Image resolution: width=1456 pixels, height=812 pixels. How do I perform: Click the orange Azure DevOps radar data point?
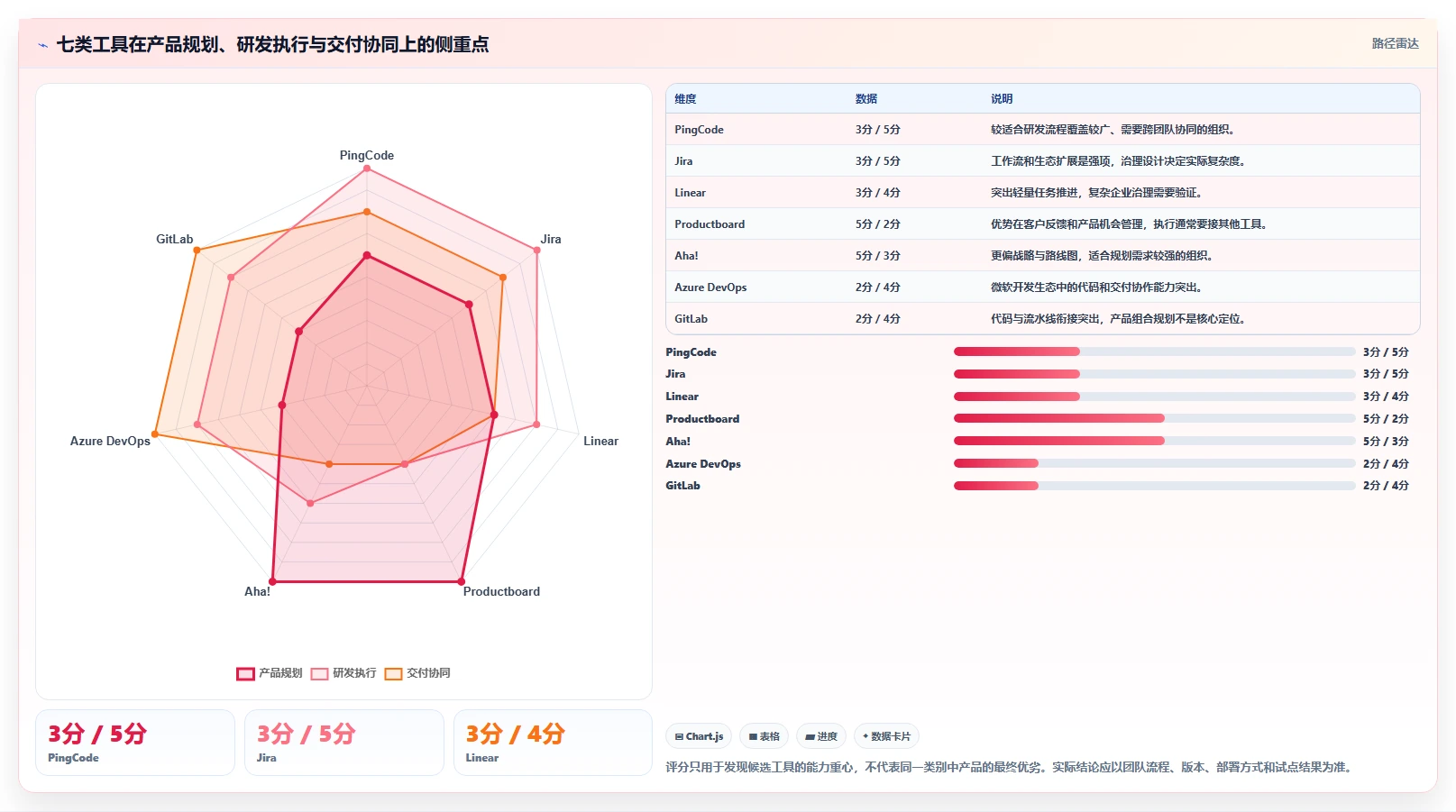pos(155,434)
